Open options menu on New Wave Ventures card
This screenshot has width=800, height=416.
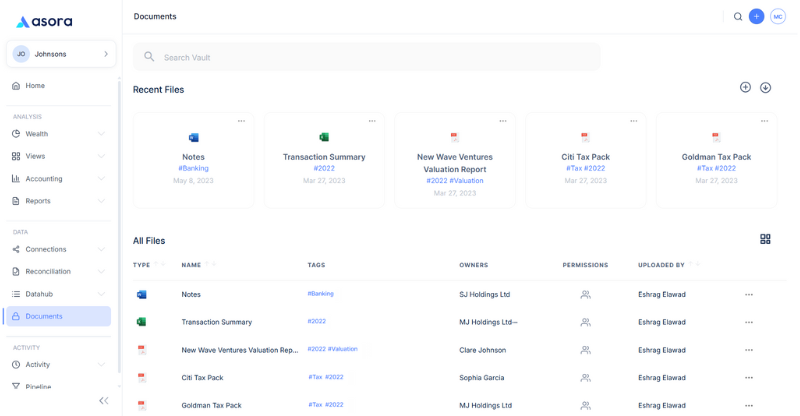click(503, 121)
